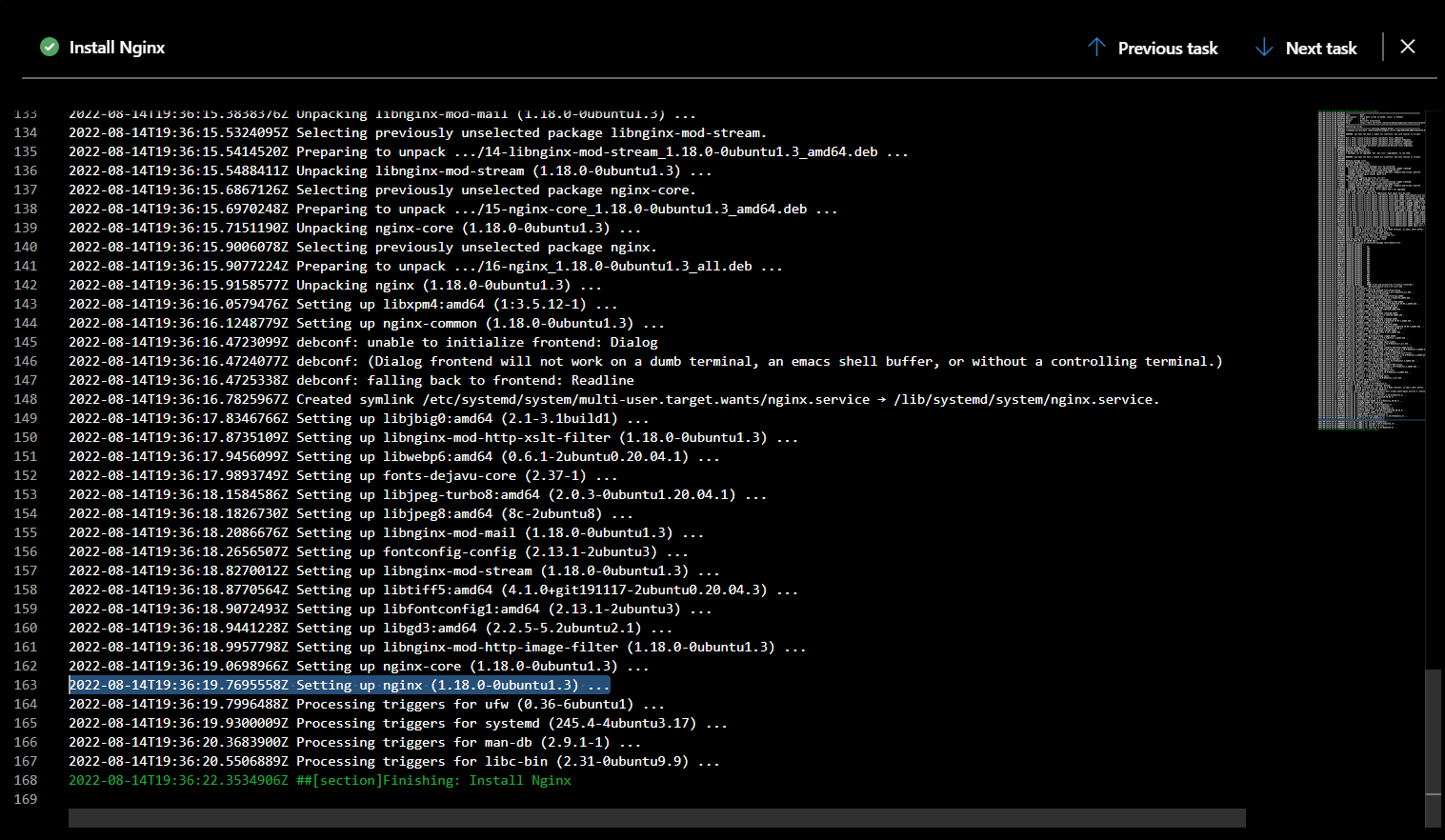Click the horizontal scrollbar at bottom

pyautogui.click(x=657, y=818)
